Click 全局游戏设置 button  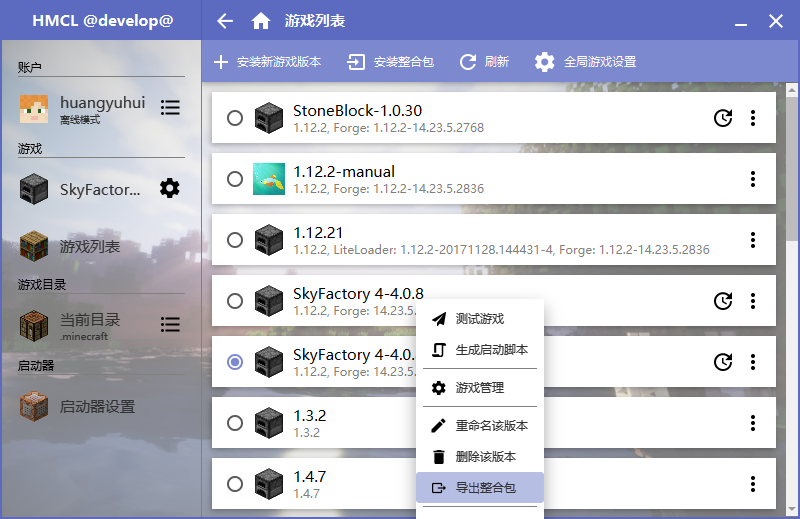[586, 62]
